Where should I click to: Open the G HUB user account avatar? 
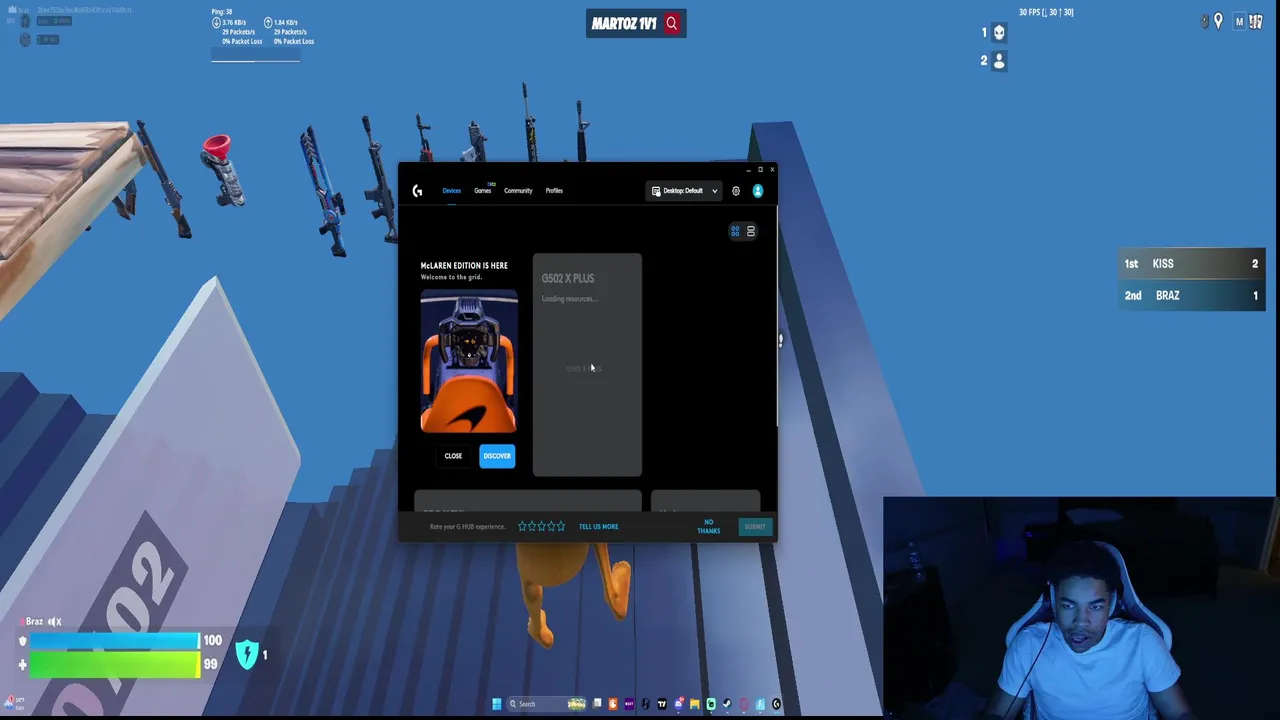pyautogui.click(x=758, y=191)
